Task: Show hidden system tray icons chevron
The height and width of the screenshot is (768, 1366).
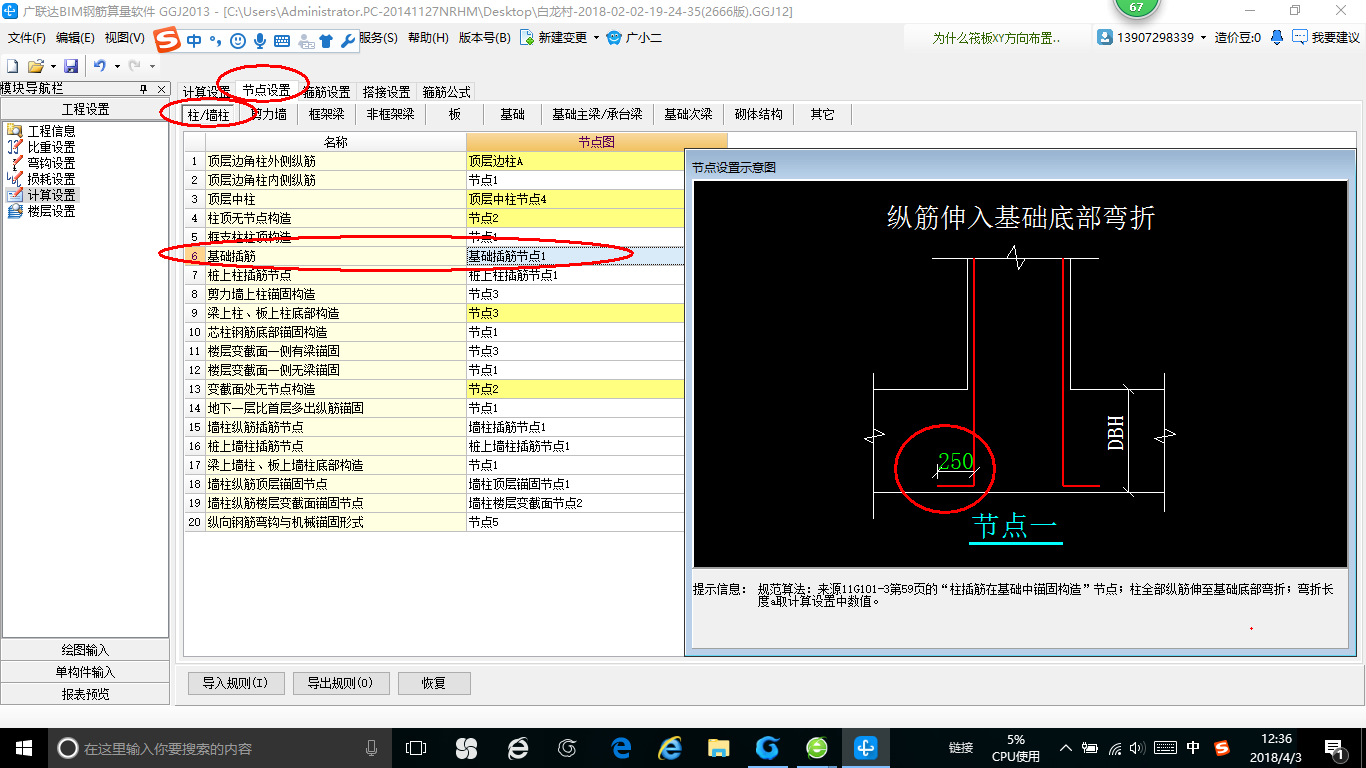Action: pos(1066,748)
